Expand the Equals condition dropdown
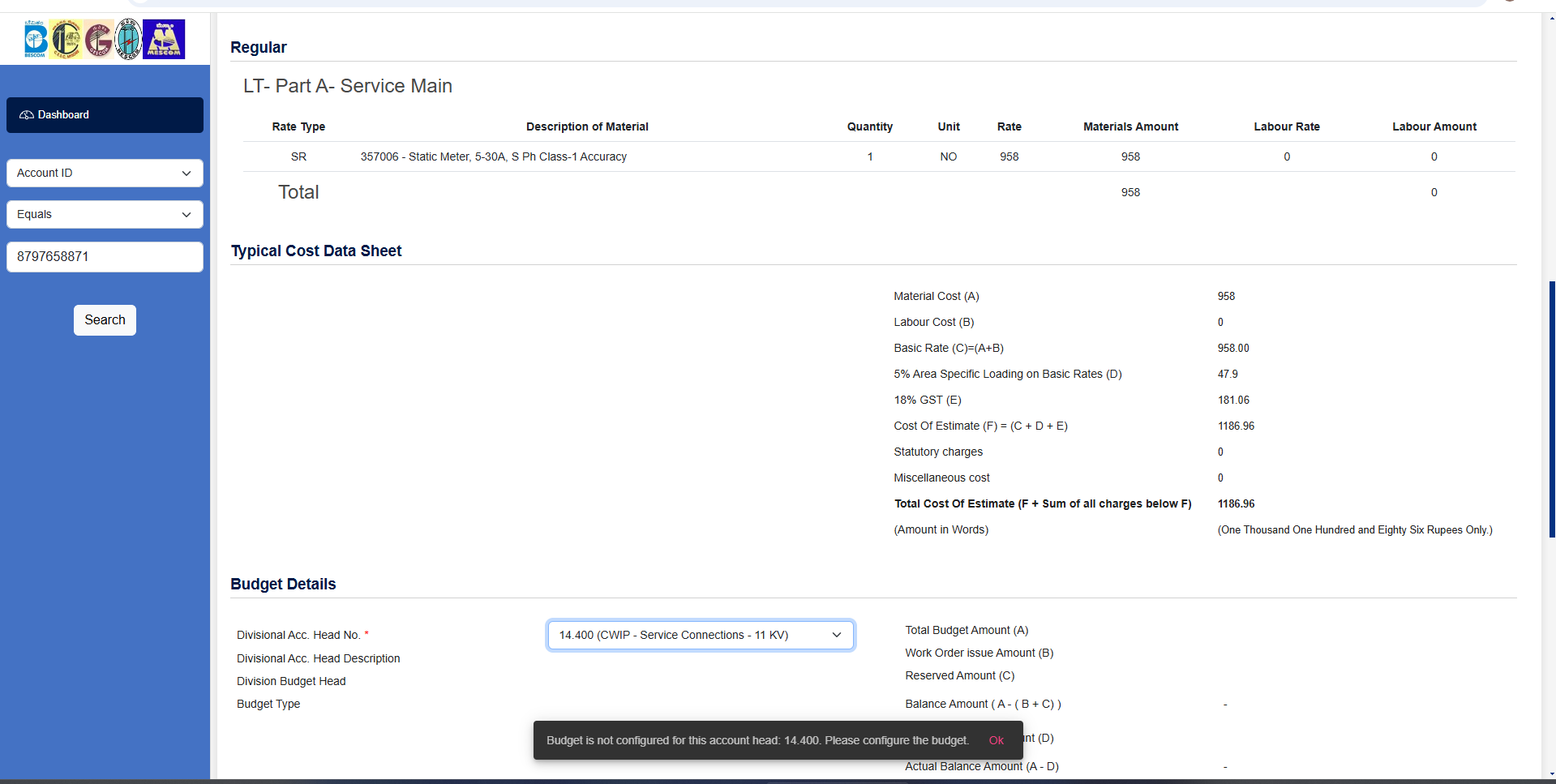Viewport: 1556px width, 784px height. (x=105, y=214)
